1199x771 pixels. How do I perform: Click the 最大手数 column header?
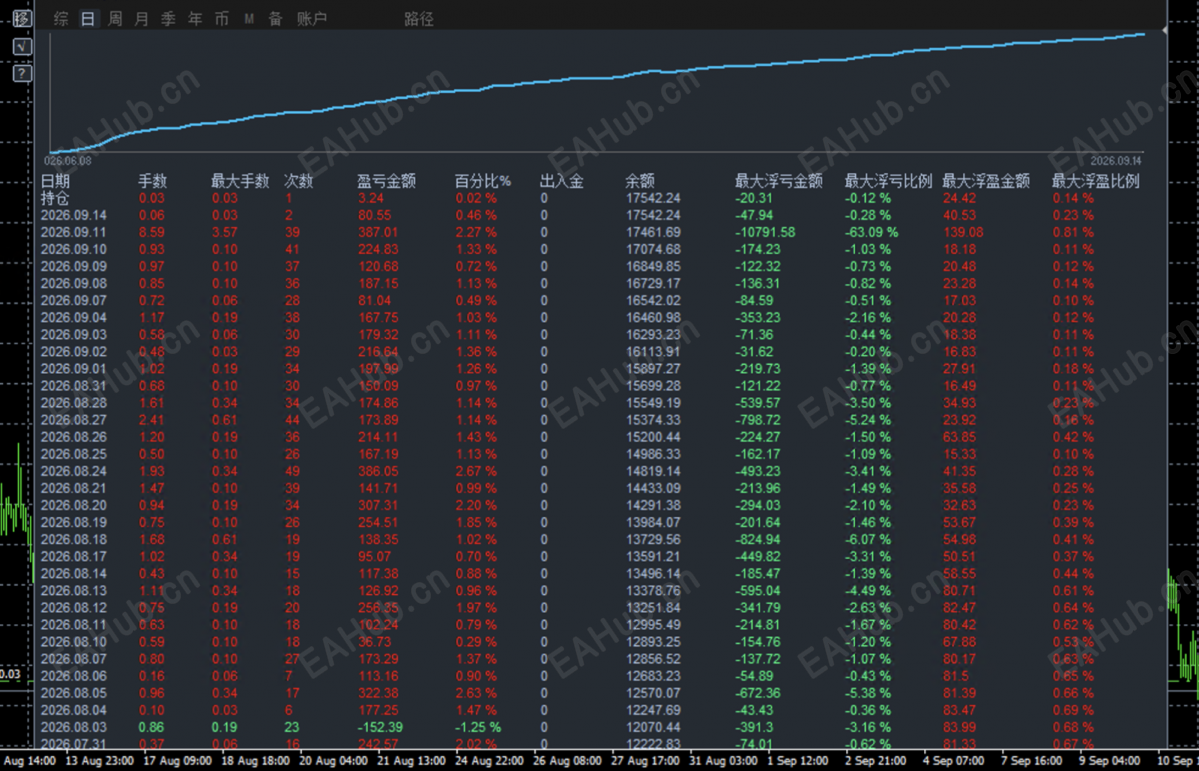pyautogui.click(x=240, y=181)
